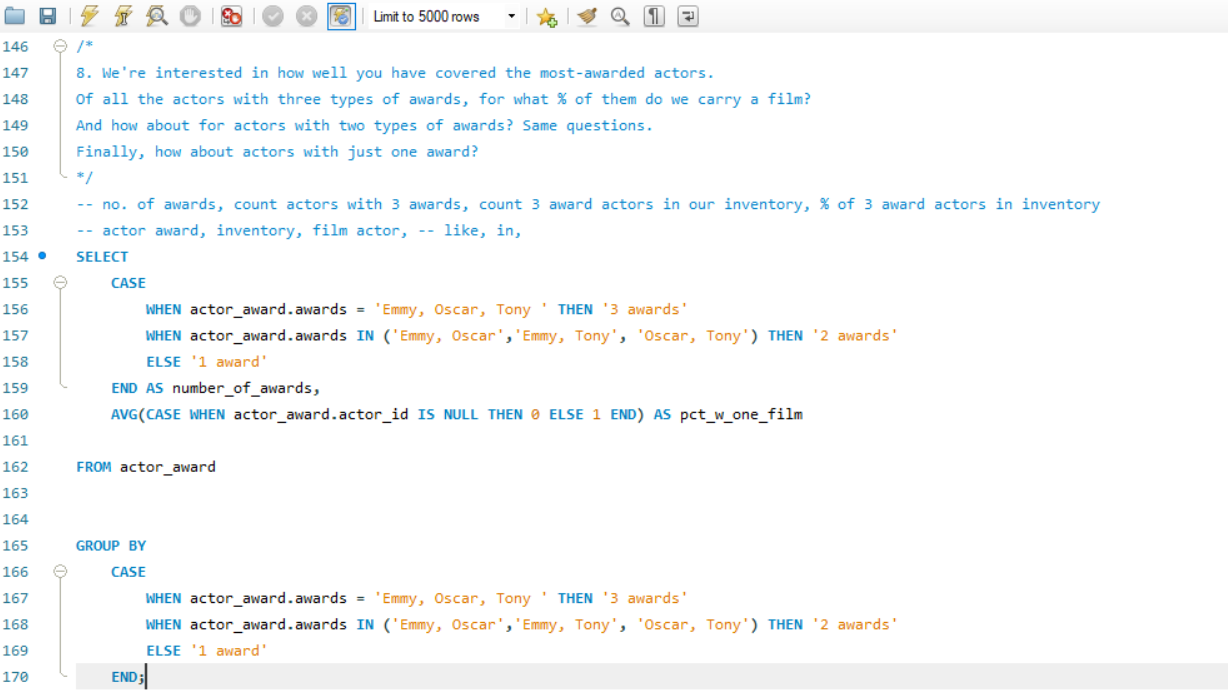Viewport: 1228px width, 698px height.
Task: Open a SQL script file
Action: pos(15,16)
